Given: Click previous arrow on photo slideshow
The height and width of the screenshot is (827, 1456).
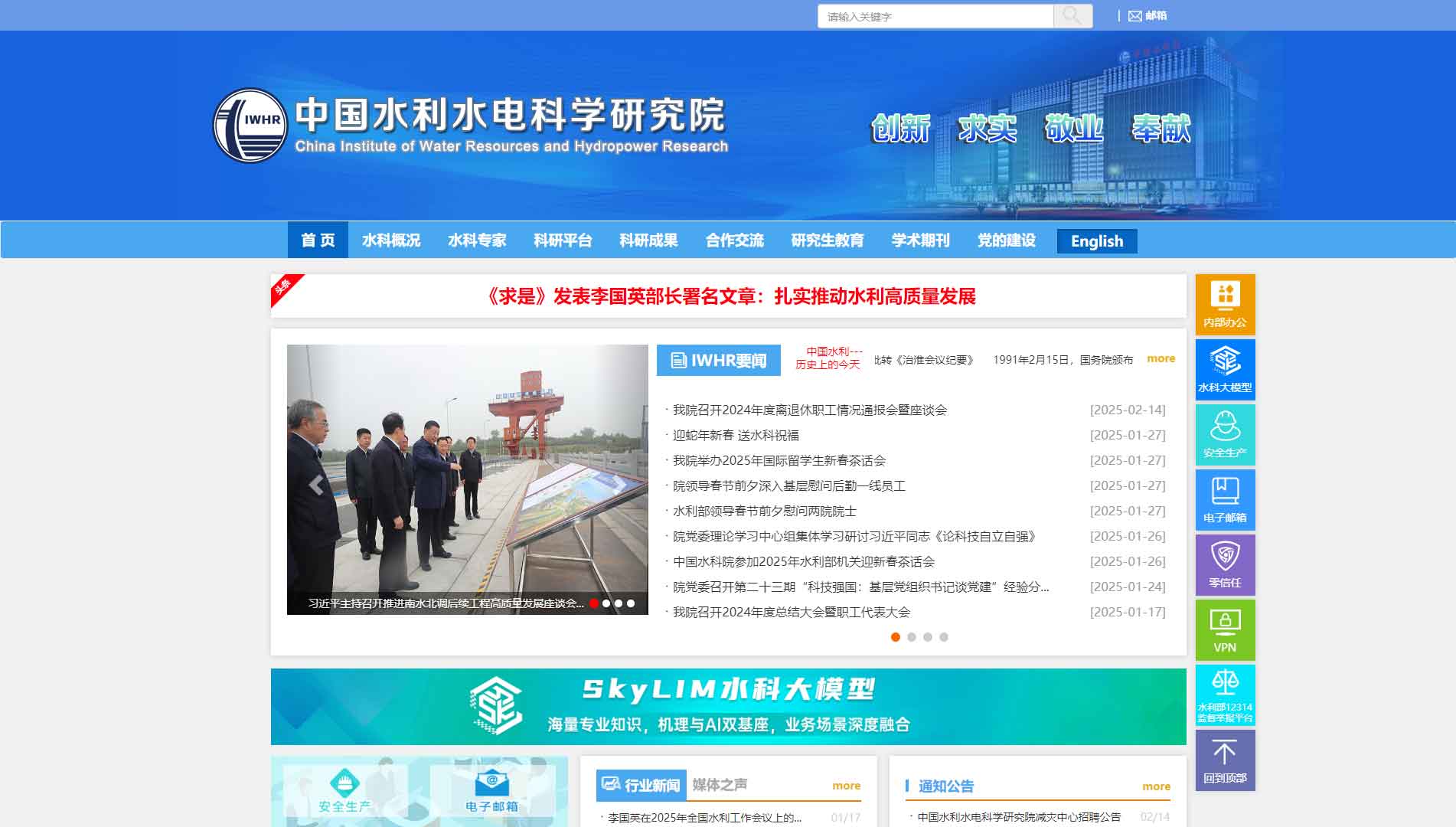Looking at the screenshot, I should coord(316,485).
